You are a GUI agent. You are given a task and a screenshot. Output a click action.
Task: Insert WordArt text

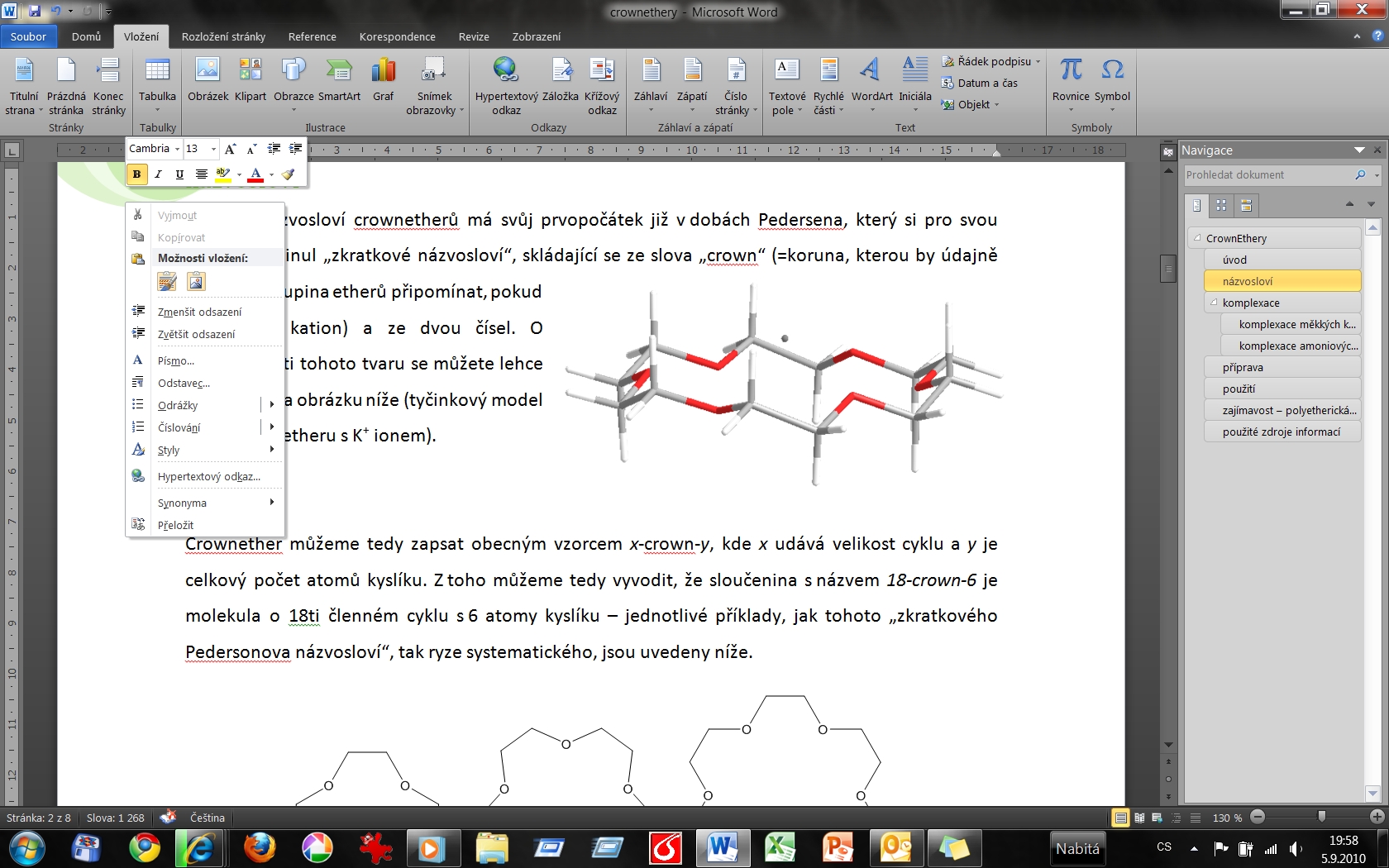point(871,80)
